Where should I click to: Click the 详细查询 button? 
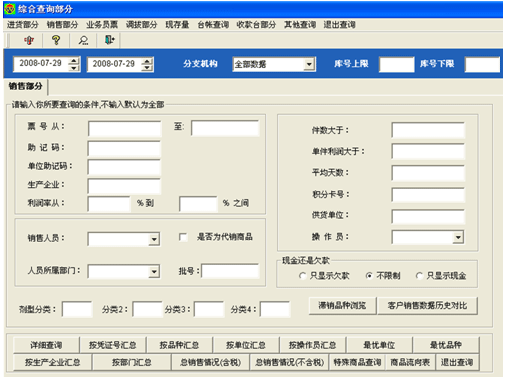coord(46,345)
